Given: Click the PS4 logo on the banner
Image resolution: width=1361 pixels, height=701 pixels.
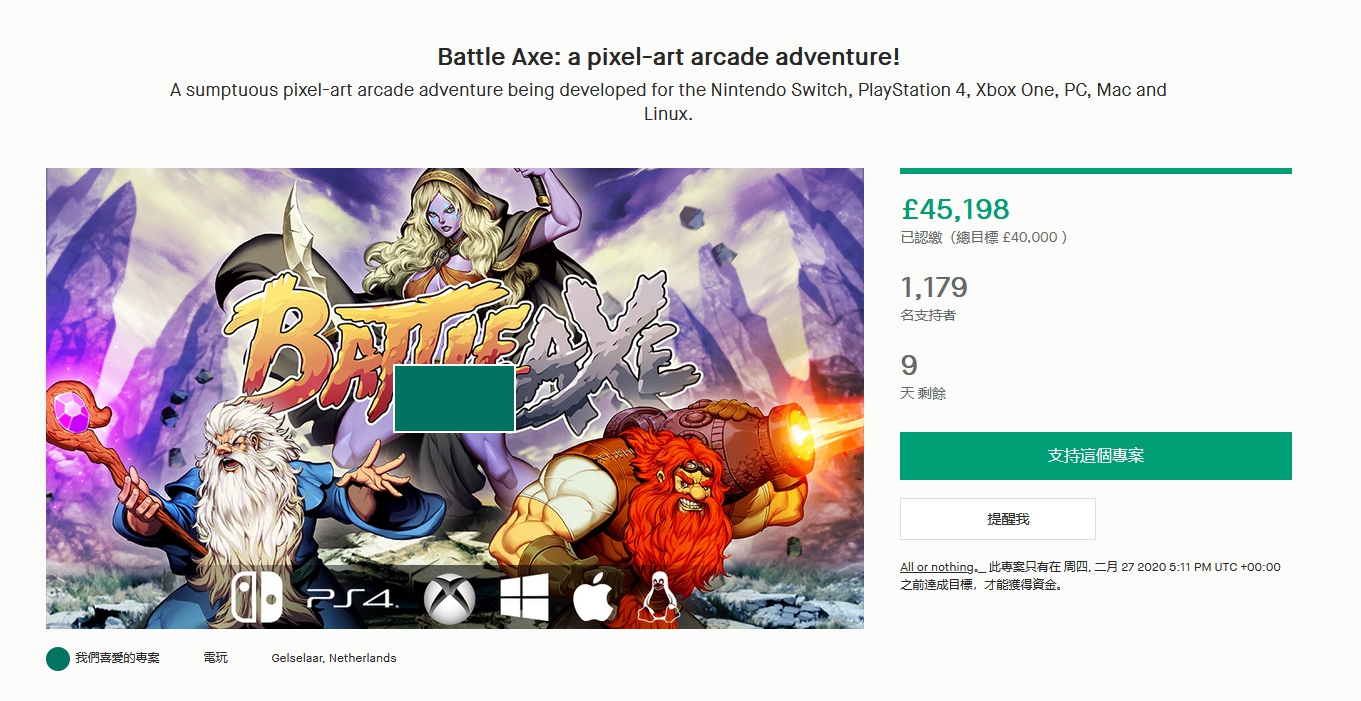Looking at the screenshot, I should tap(351, 599).
